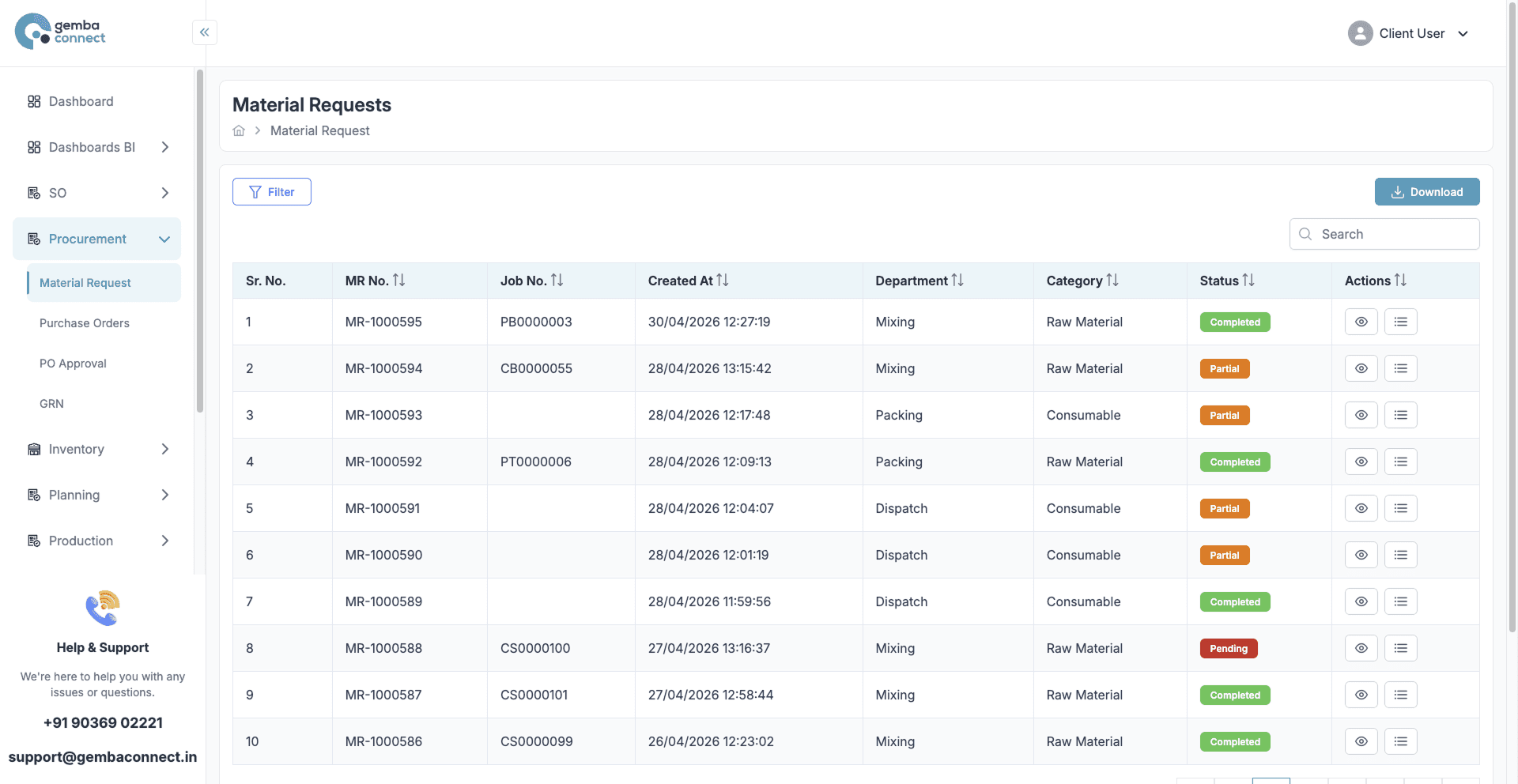View MR-1000593 with eye icon
The height and width of the screenshot is (784, 1518).
pyautogui.click(x=1361, y=415)
